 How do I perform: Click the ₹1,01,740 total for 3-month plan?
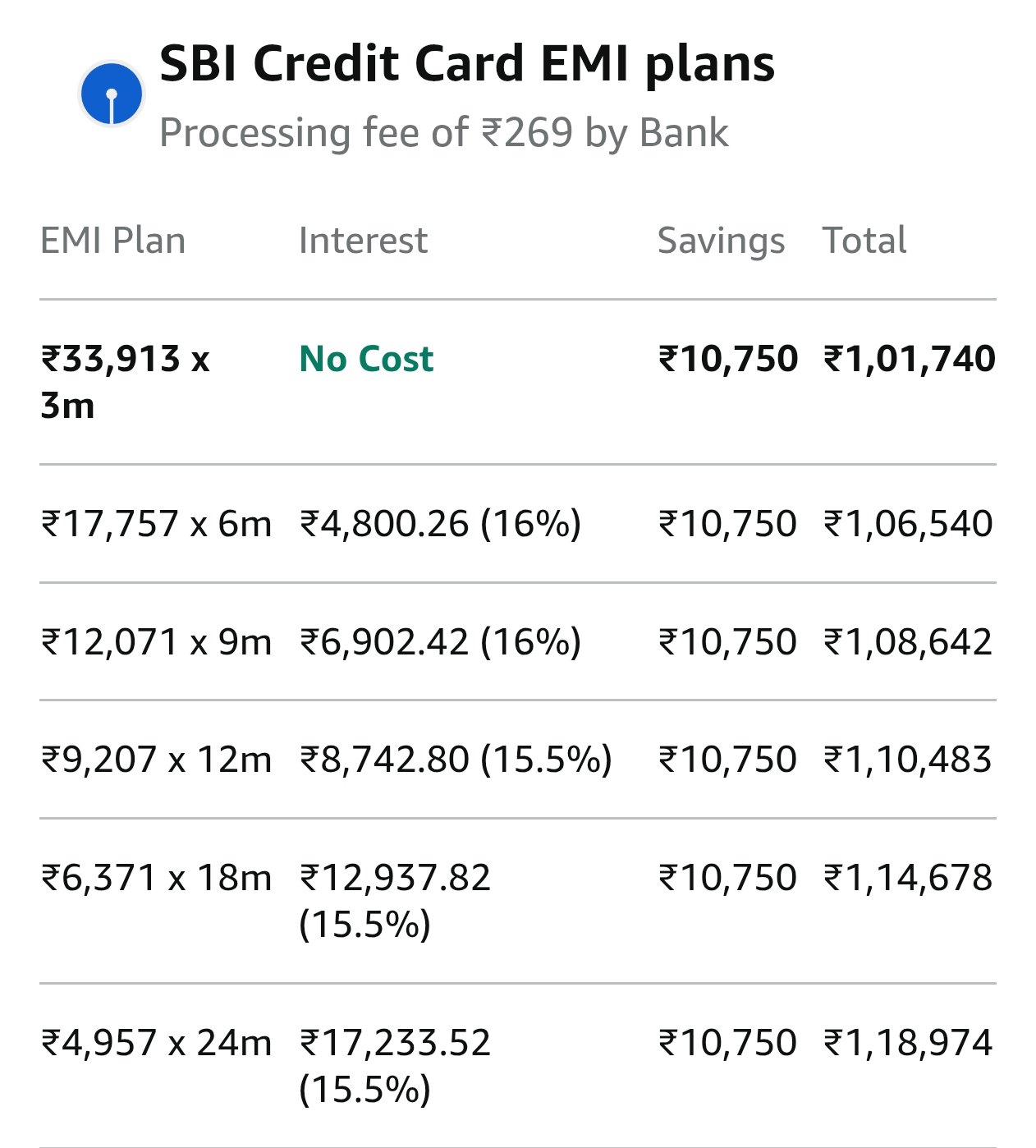point(909,359)
